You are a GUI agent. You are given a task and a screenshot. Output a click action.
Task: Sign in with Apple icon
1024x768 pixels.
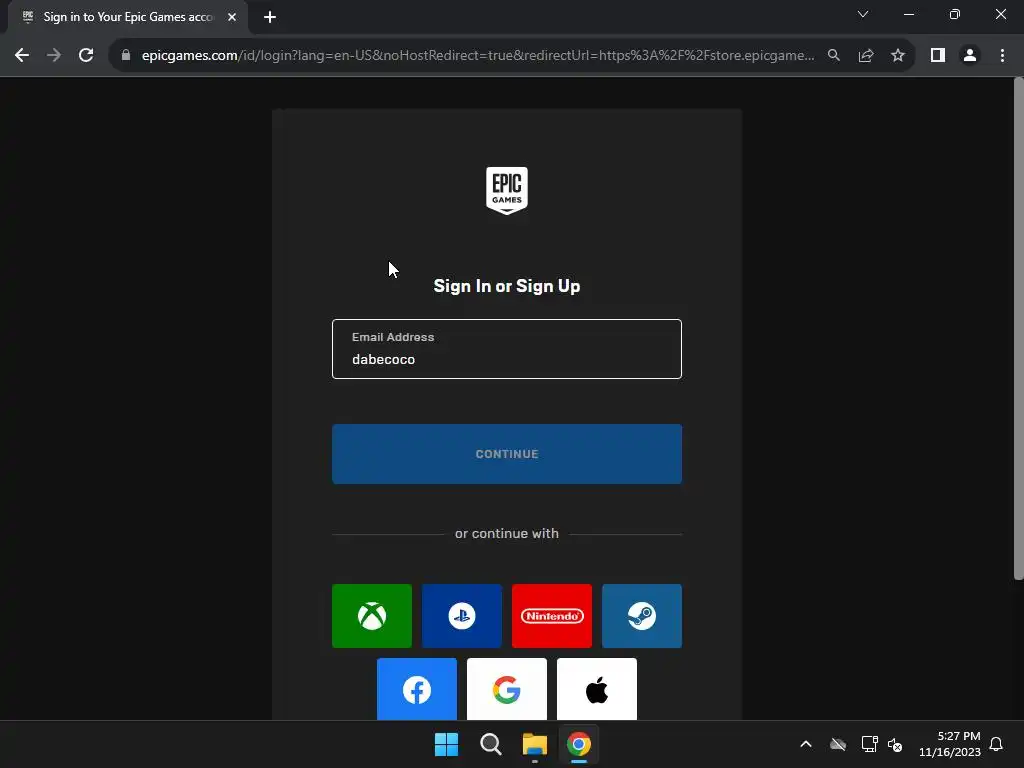coord(597,689)
